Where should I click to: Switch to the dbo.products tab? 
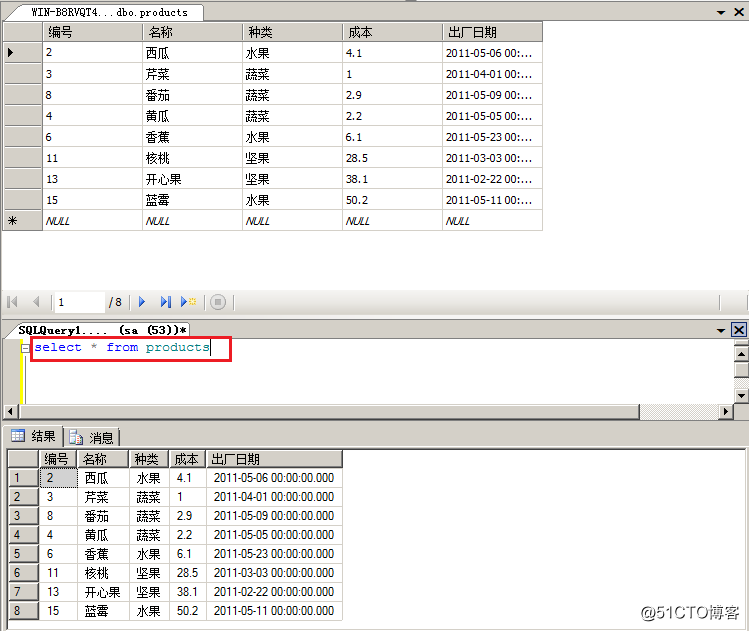click(x=109, y=12)
